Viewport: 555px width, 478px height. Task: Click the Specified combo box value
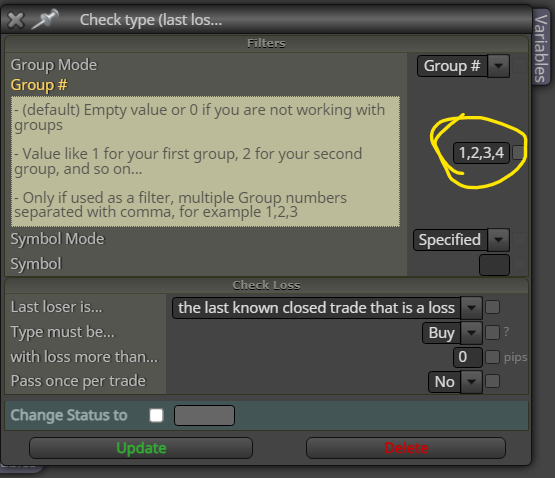point(450,240)
